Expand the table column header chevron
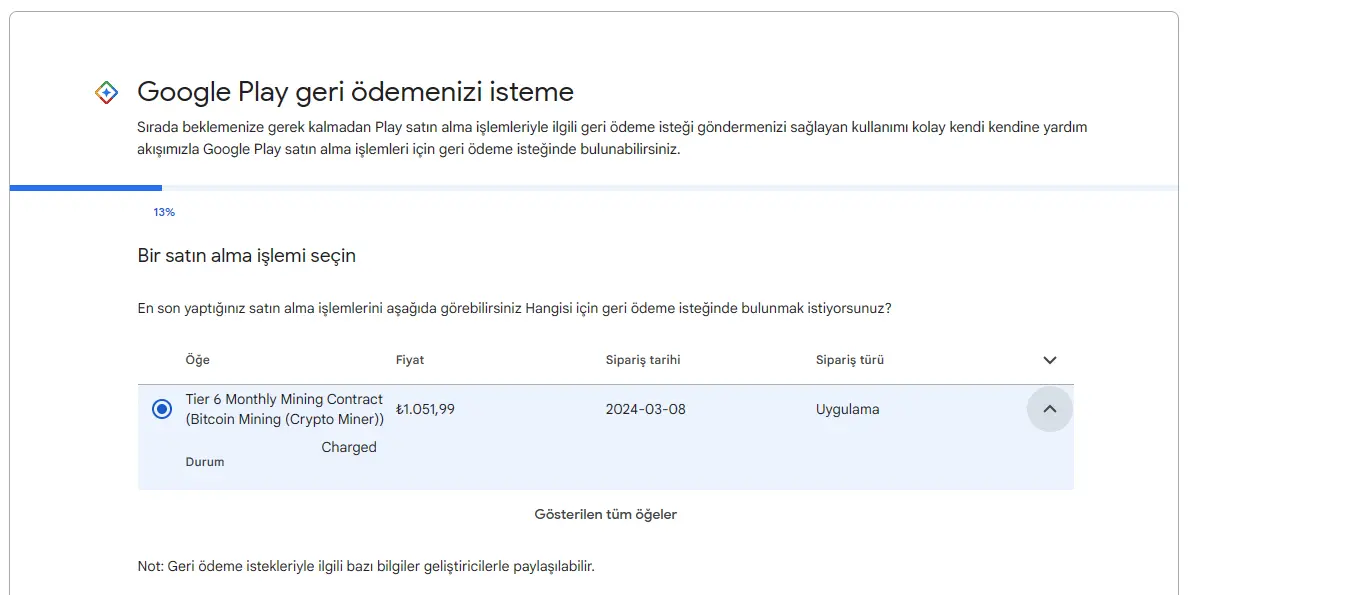 coord(1050,360)
